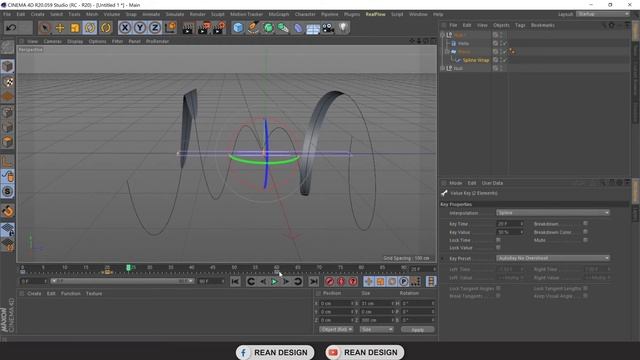Select Model mode cube in left palette
The image size is (640, 360).
click(x=7, y=66)
